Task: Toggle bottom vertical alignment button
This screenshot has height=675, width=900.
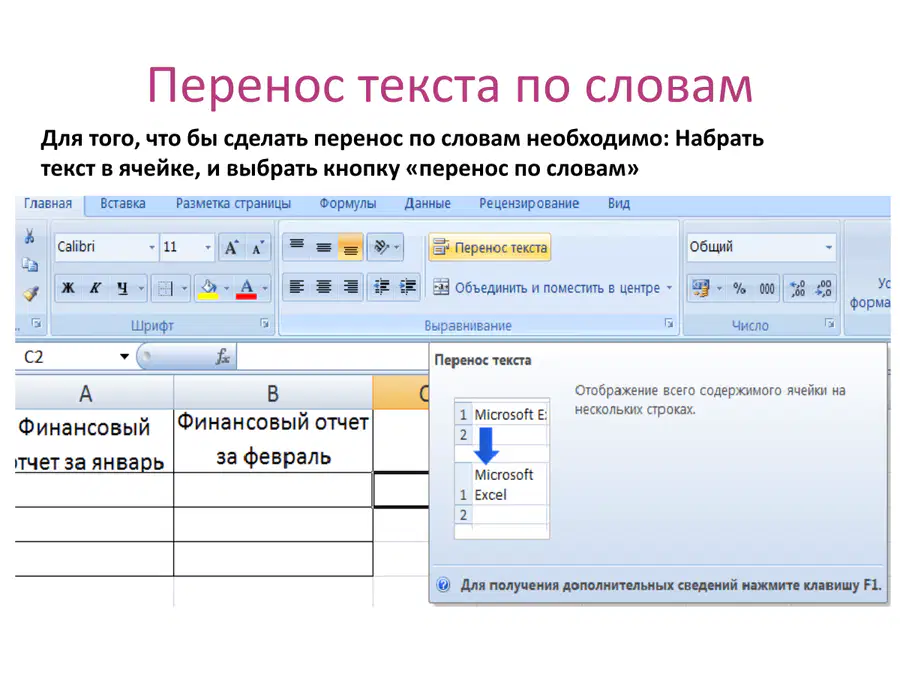Action: pyautogui.click(x=350, y=247)
